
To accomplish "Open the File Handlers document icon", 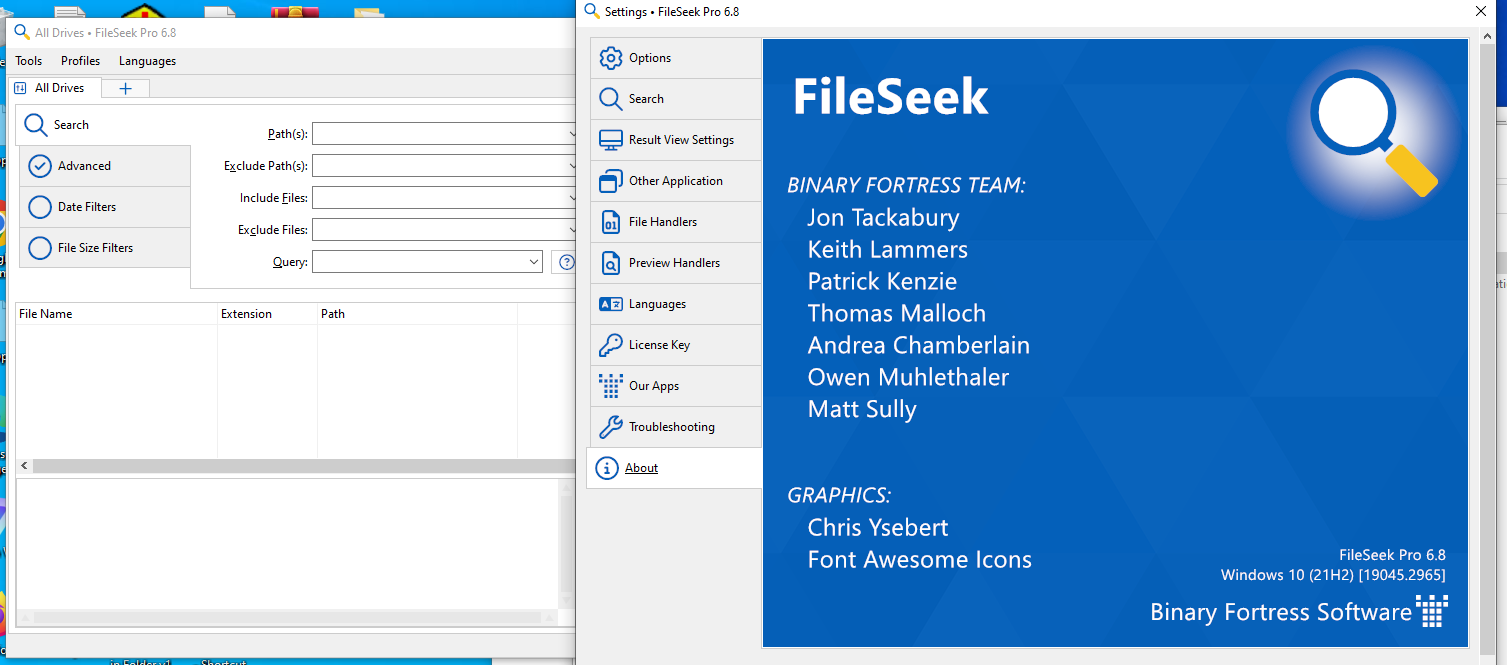I will click(x=610, y=222).
